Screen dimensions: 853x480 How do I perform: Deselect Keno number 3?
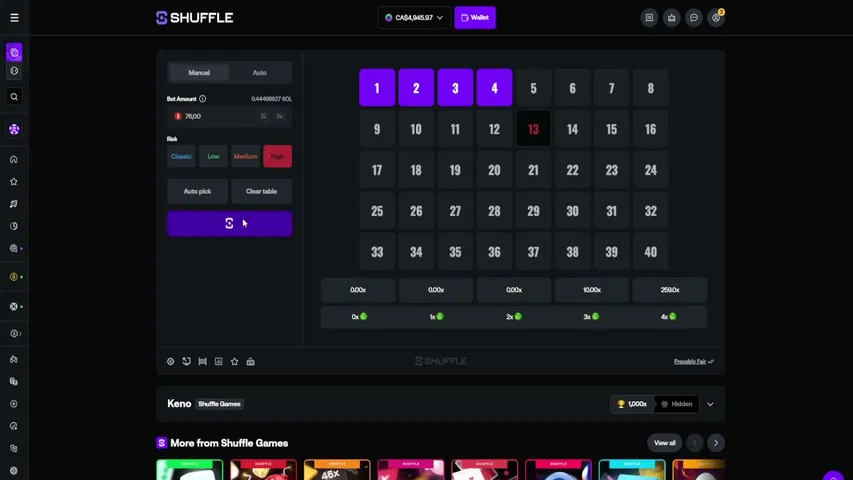(x=455, y=88)
